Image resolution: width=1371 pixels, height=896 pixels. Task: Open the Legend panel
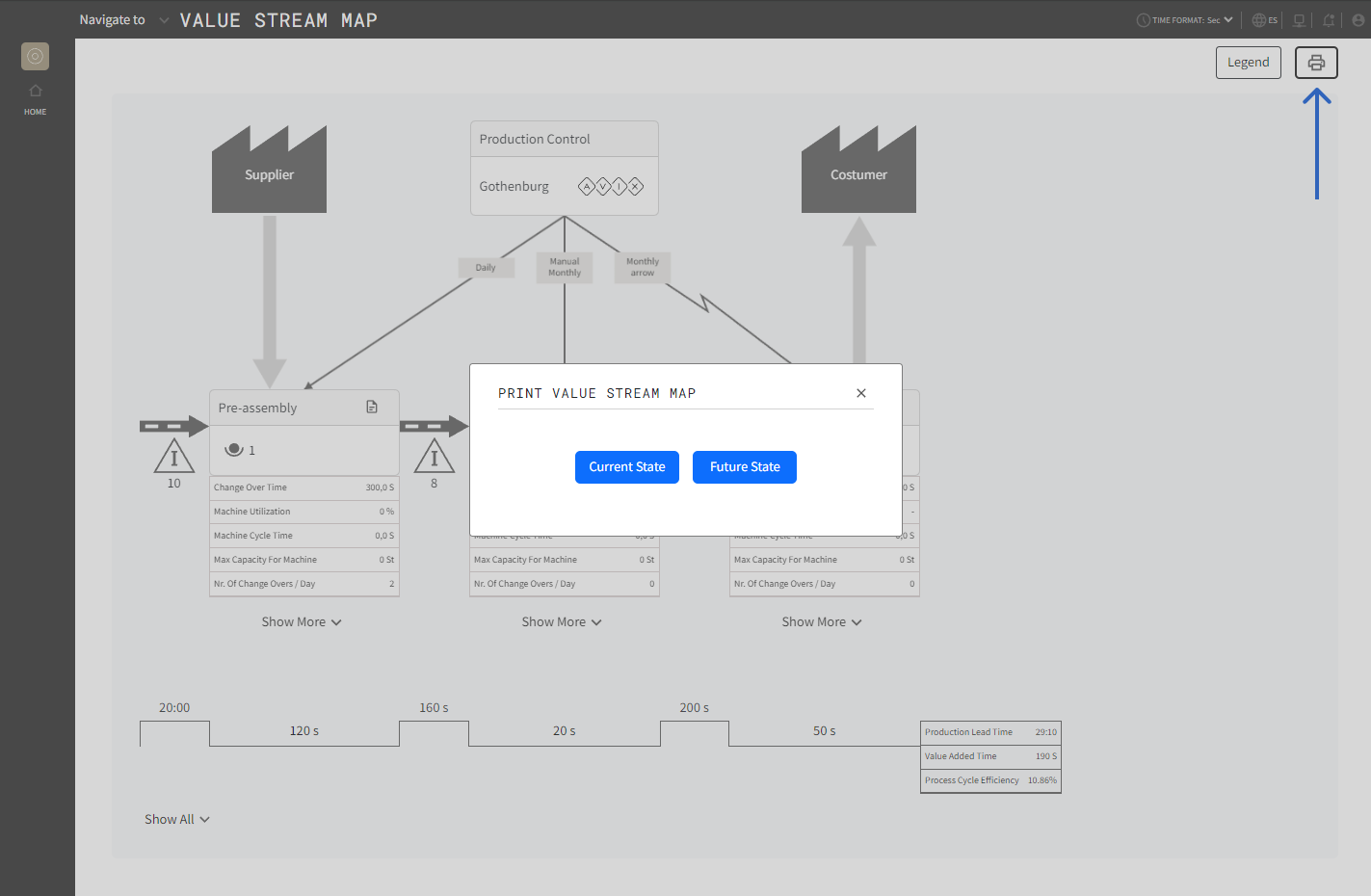click(x=1248, y=63)
